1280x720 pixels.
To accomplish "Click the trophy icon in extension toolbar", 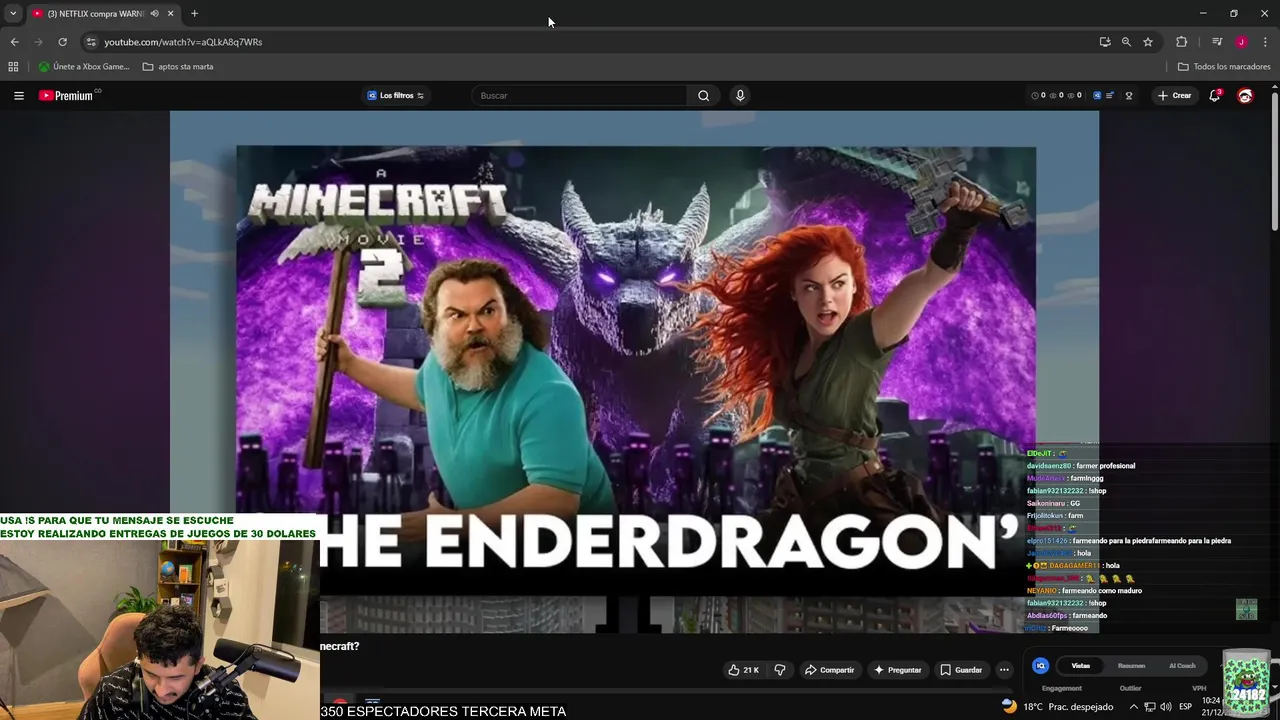I will click(1129, 96).
